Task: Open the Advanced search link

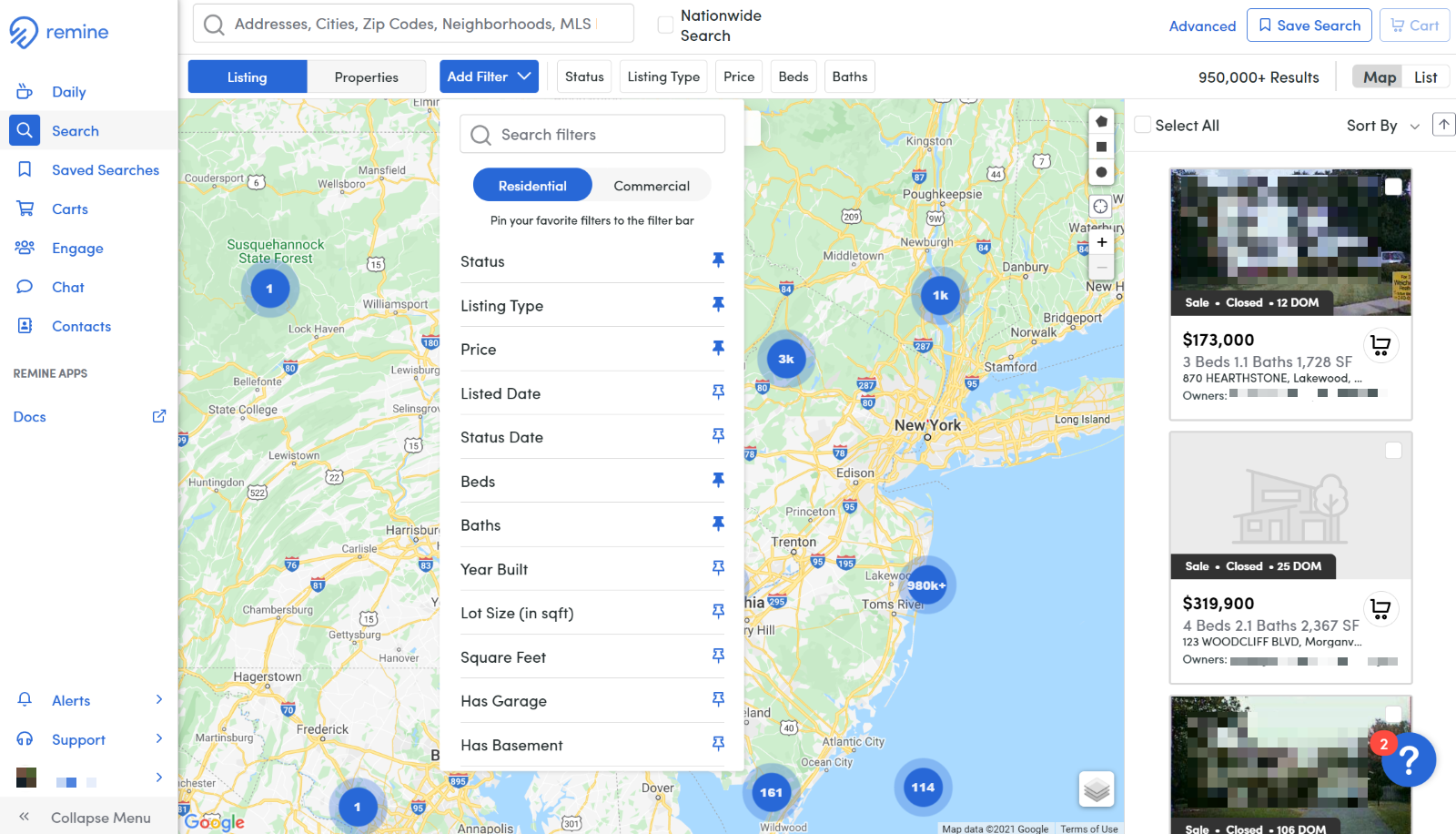Action: tap(1202, 26)
